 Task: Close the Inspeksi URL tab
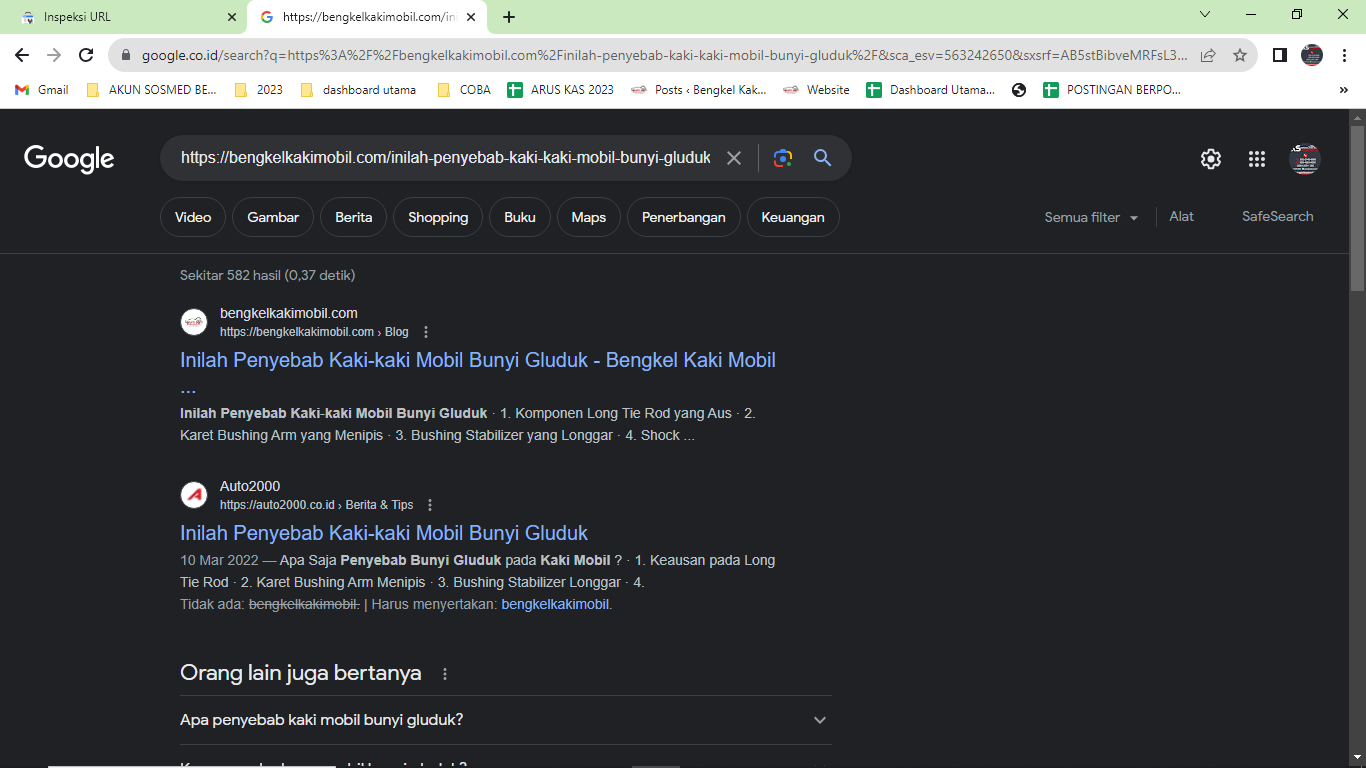pos(232,17)
